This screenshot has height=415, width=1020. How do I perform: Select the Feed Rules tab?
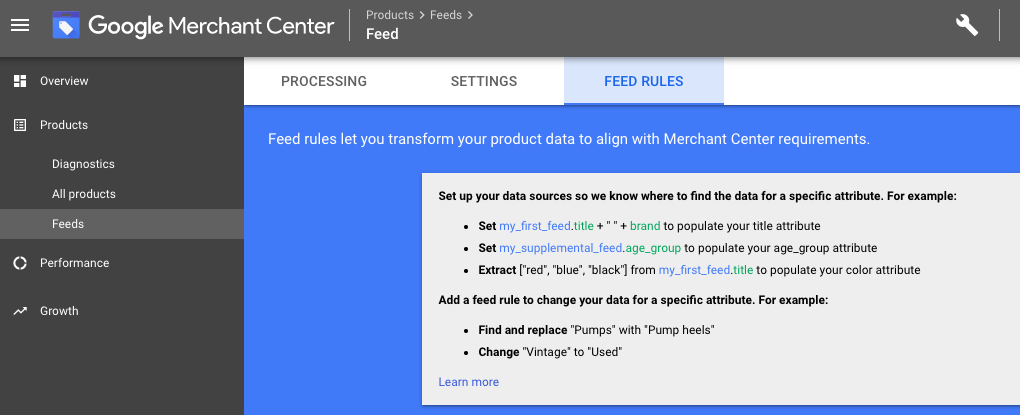(644, 81)
